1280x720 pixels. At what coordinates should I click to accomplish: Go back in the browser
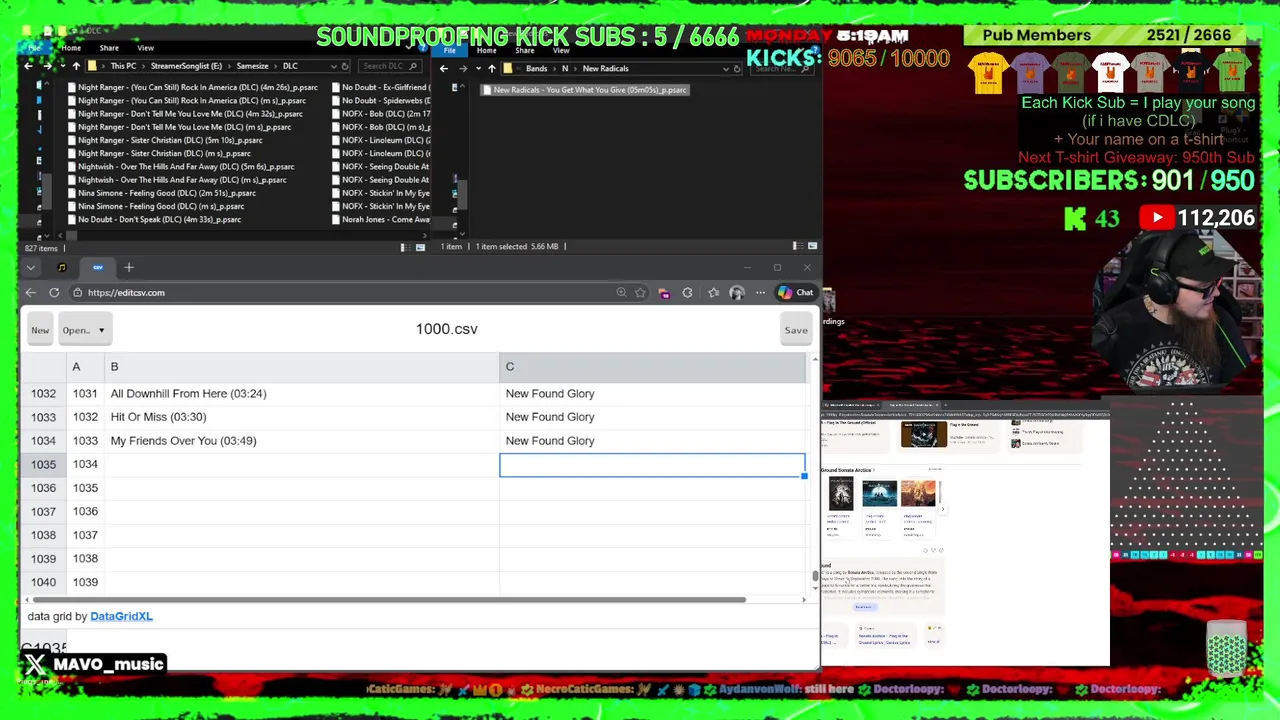click(x=31, y=293)
